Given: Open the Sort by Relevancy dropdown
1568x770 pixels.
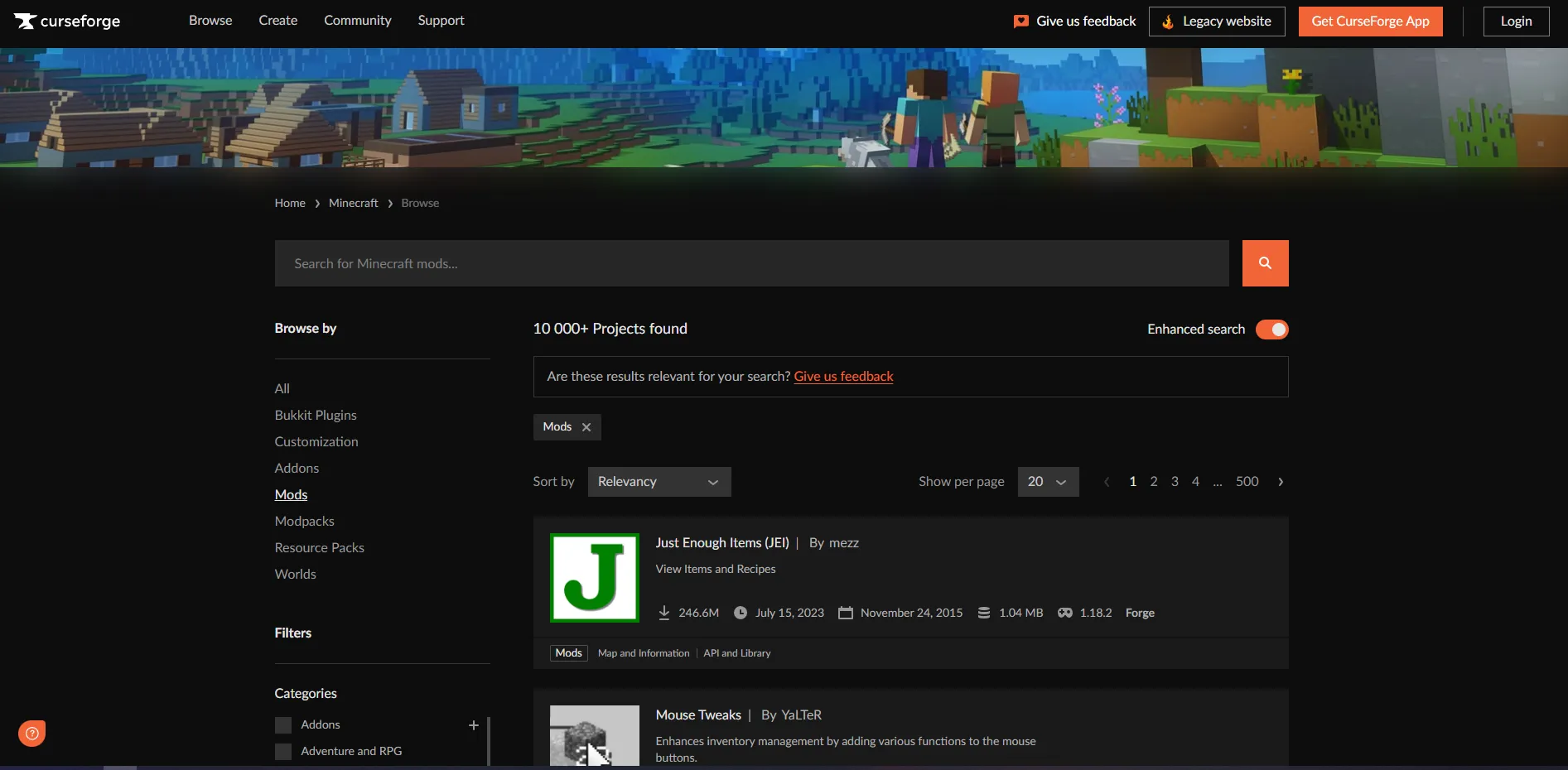Looking at the screenshot, I should click(659, 482).
